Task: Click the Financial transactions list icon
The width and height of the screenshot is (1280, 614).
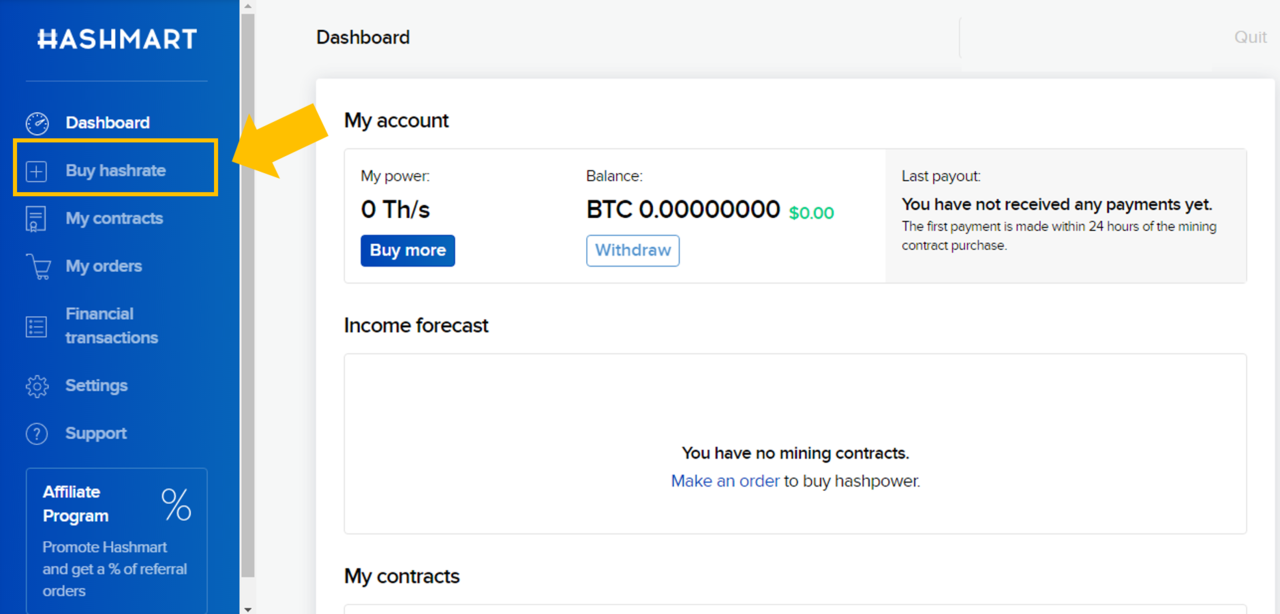Action: pos(36,326)
